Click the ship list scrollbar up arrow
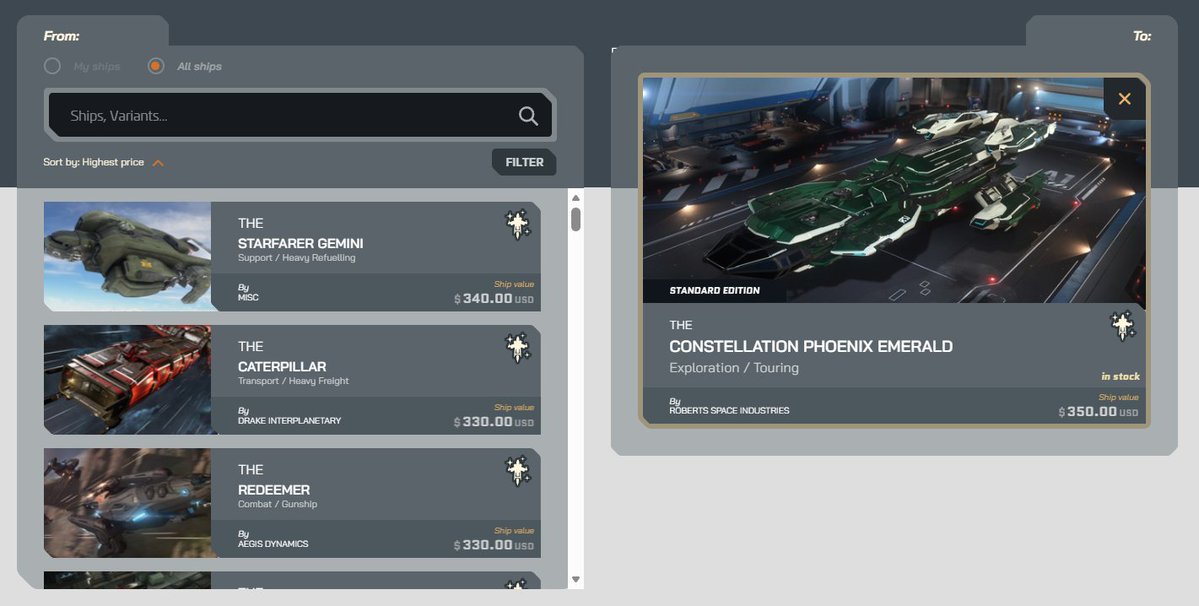The height and width of the screenshot is (606, 1199). (576, 198)
